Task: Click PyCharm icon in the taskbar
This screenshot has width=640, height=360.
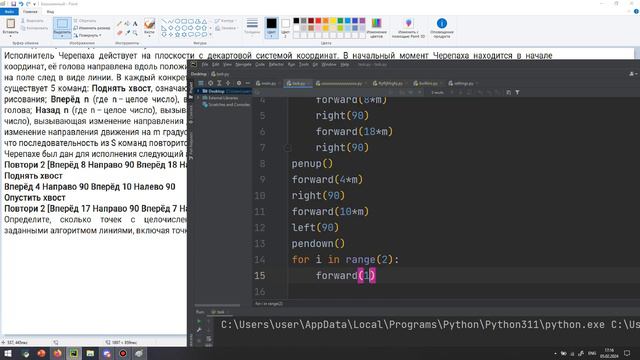Action: (x=74, y=353)
